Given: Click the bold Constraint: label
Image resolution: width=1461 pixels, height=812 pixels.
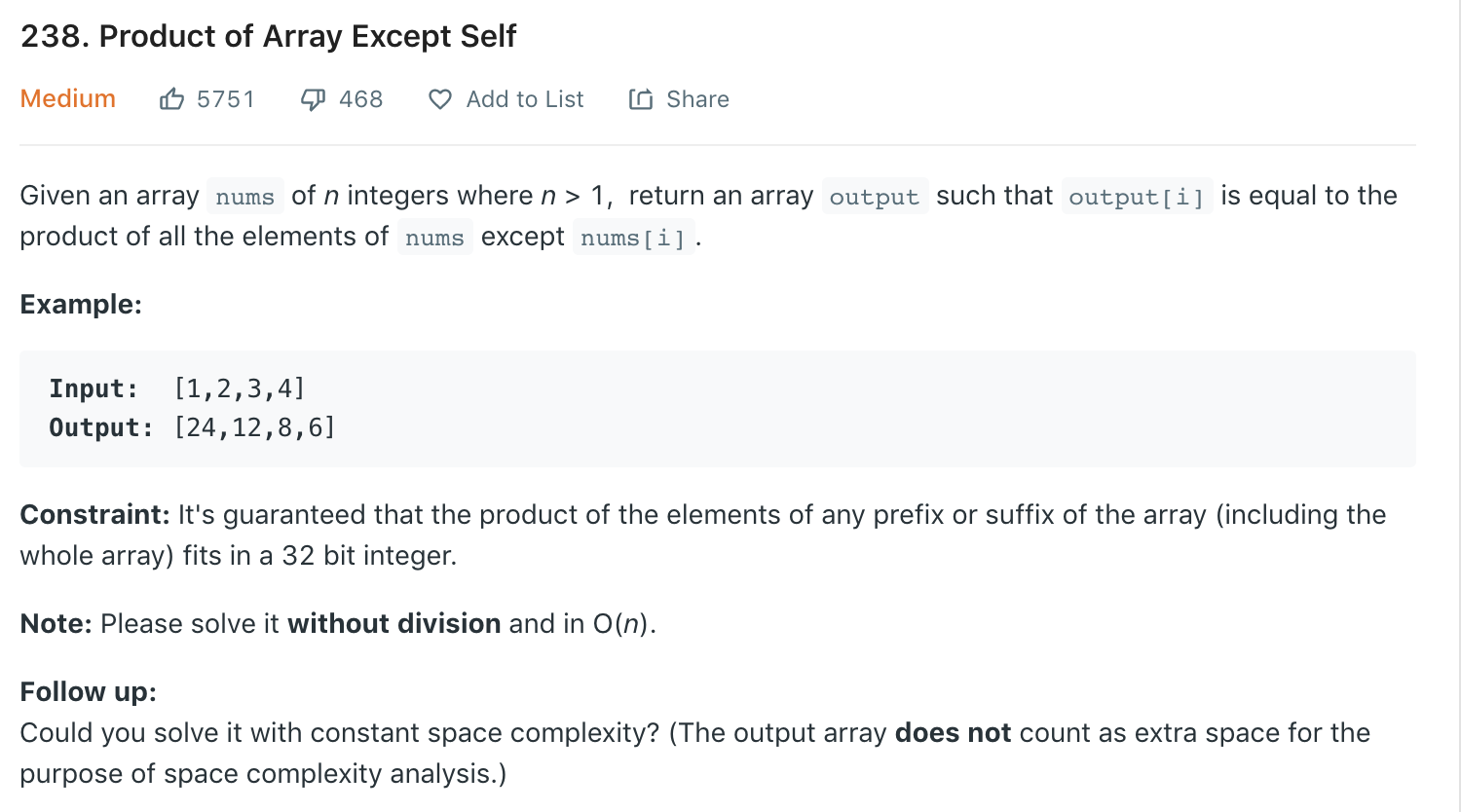Looking at the screenshot, I should (x=95, y=514).
